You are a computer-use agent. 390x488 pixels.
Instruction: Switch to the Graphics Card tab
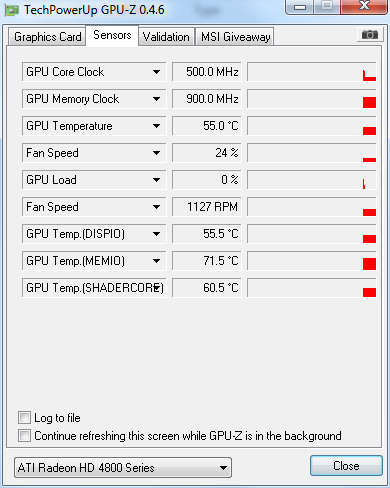(47, 37)
